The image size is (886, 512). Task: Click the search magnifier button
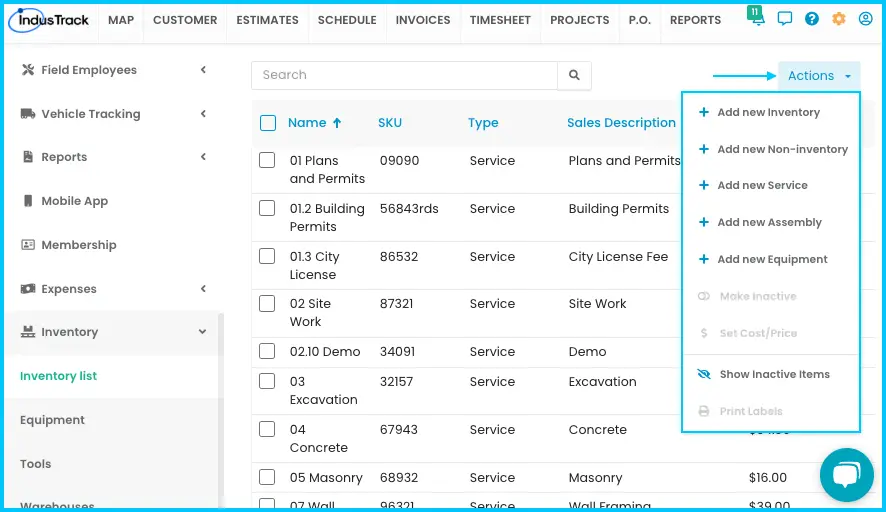click(574, 75)
